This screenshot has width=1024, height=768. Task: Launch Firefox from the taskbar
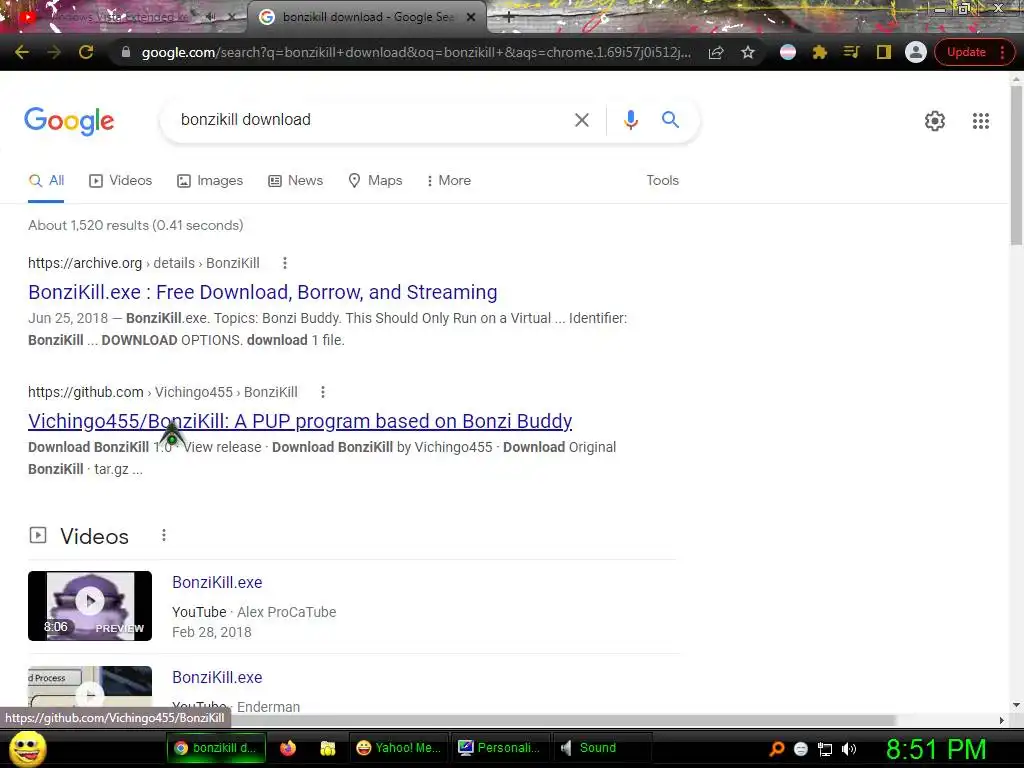tap(288, 748)
